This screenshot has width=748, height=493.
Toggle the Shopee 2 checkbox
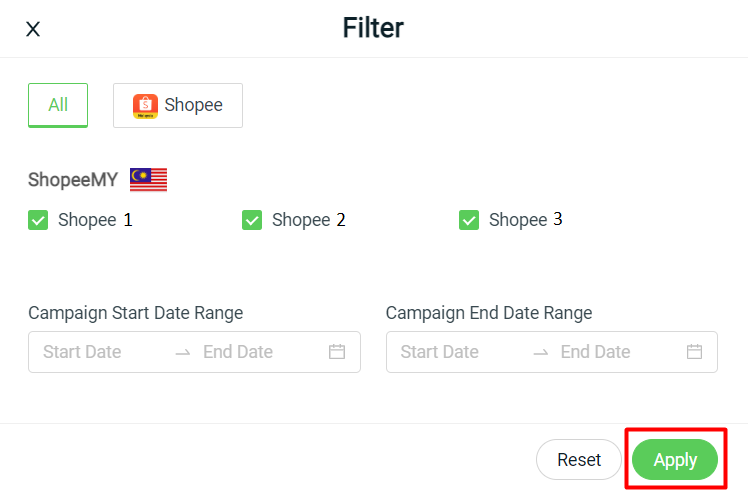[252, 220]
